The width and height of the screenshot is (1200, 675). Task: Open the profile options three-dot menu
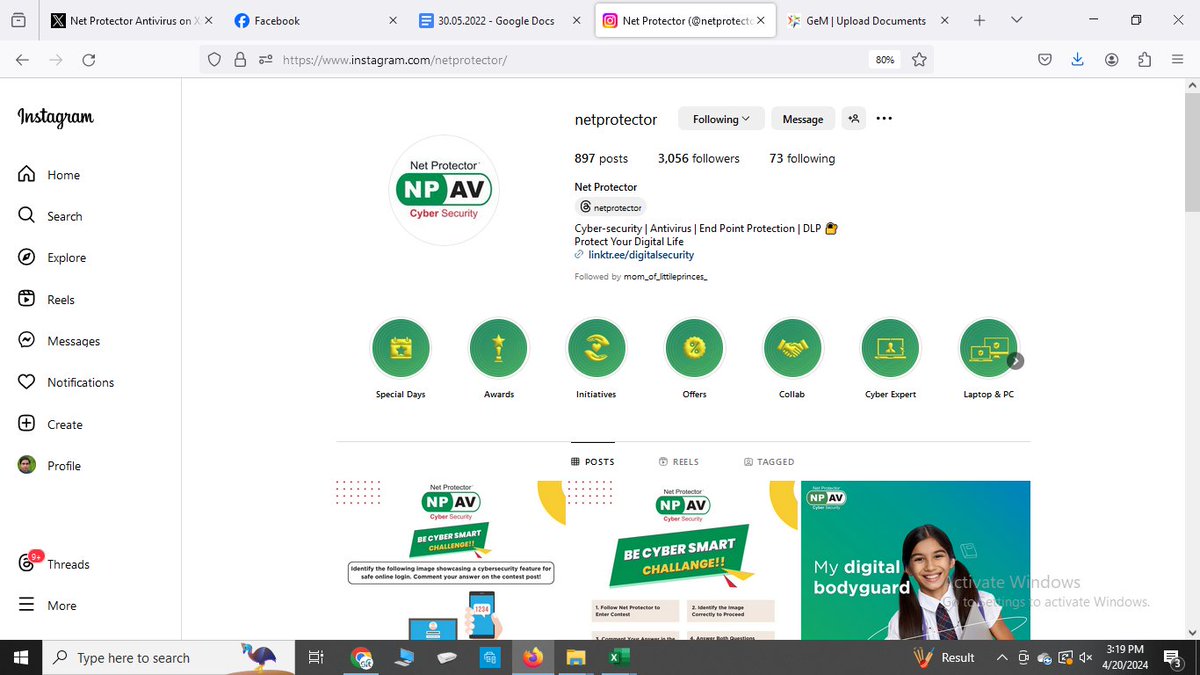884,118
